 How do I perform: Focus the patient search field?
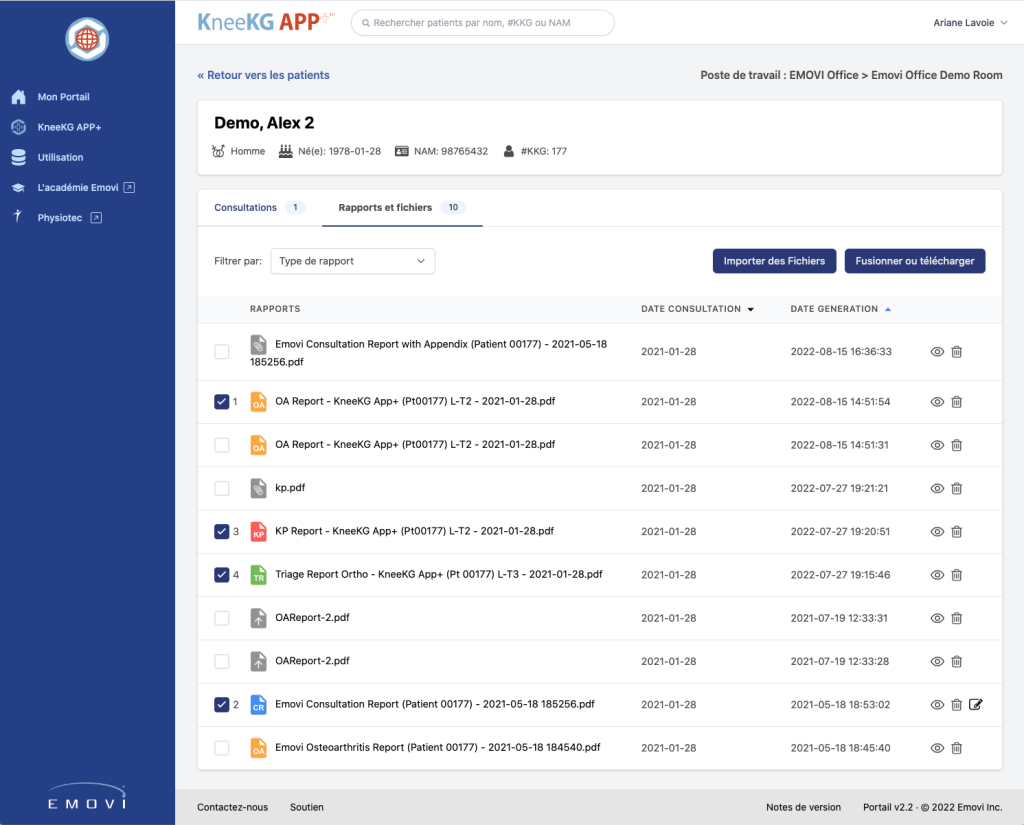(x=483, y=23)
